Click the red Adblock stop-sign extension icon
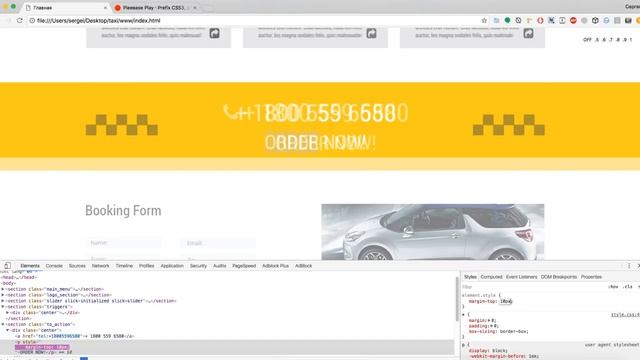 pyautogui.click(x=573, y=20)
